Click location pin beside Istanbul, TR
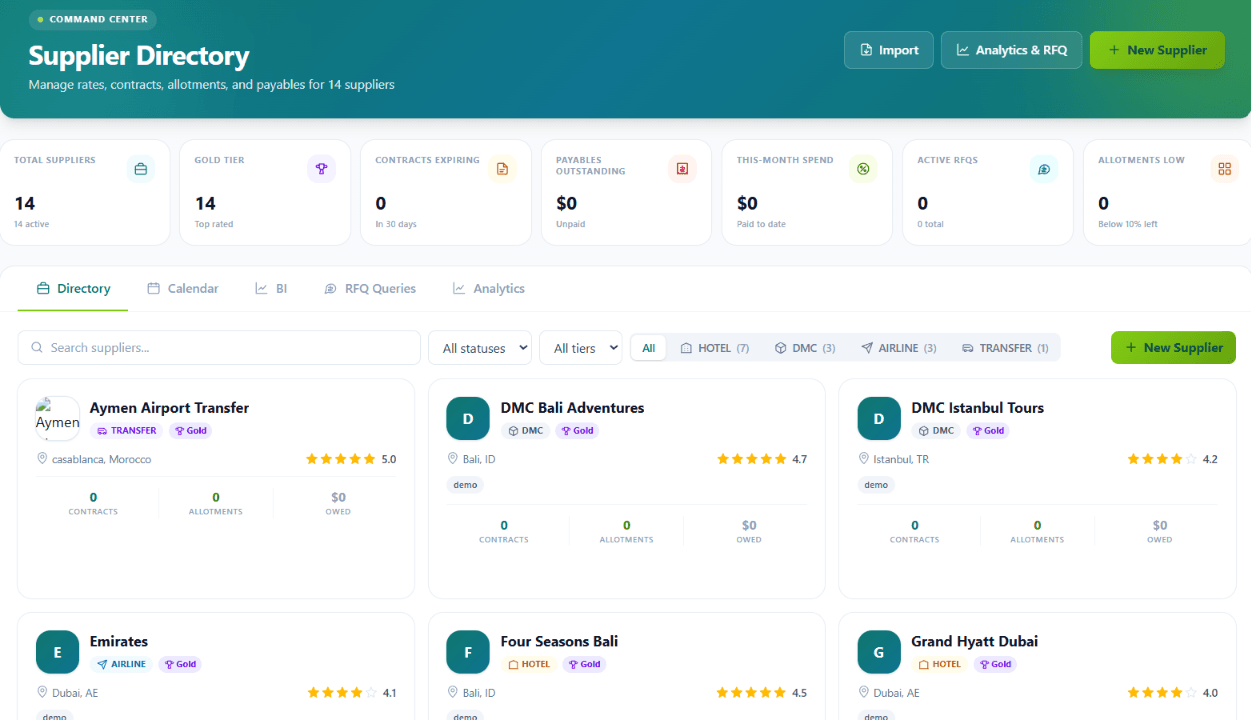The image size is (1252, 721). 864,459
